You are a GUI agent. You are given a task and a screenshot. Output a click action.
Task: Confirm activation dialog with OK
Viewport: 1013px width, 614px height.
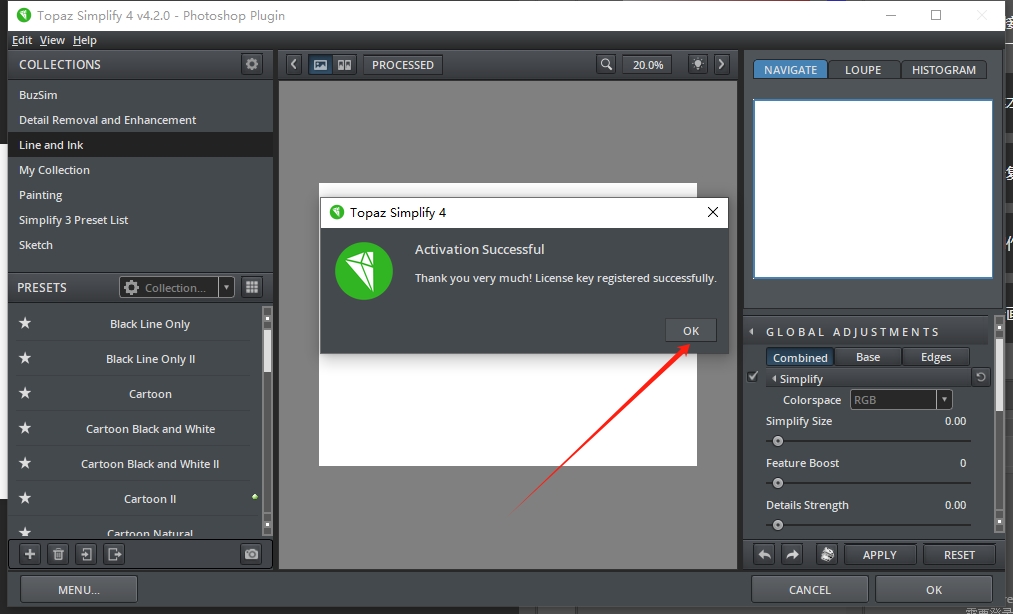[691, 330]
